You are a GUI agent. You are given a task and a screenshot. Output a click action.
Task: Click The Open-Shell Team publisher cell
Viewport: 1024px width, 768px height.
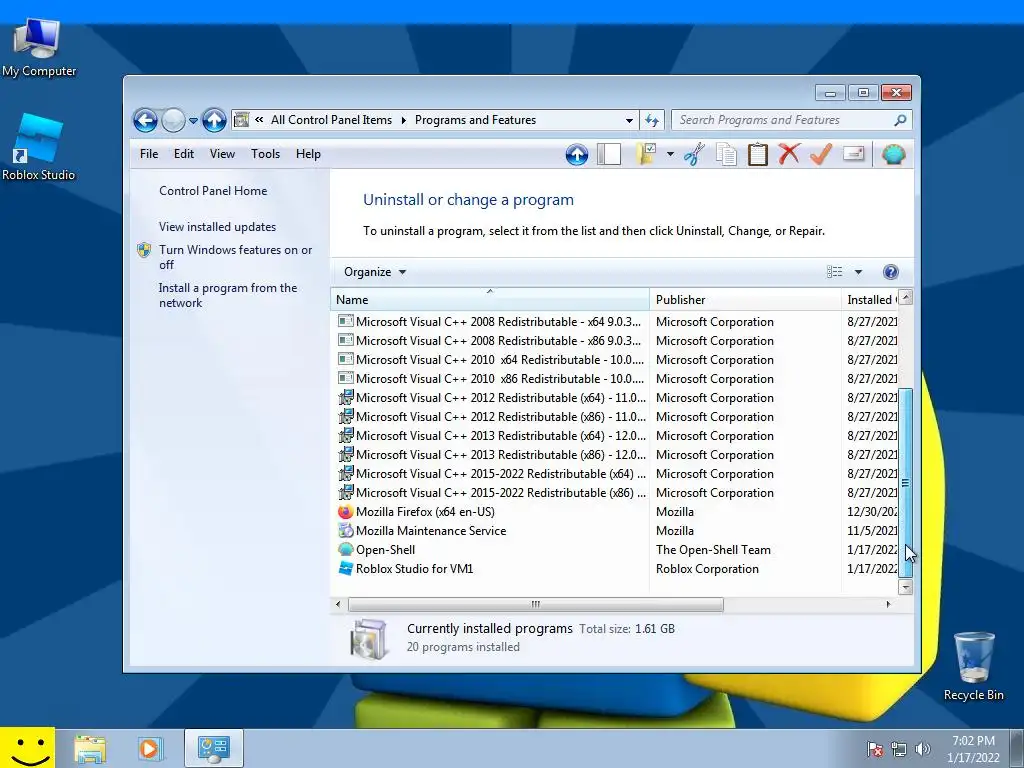tap(713, 550)
